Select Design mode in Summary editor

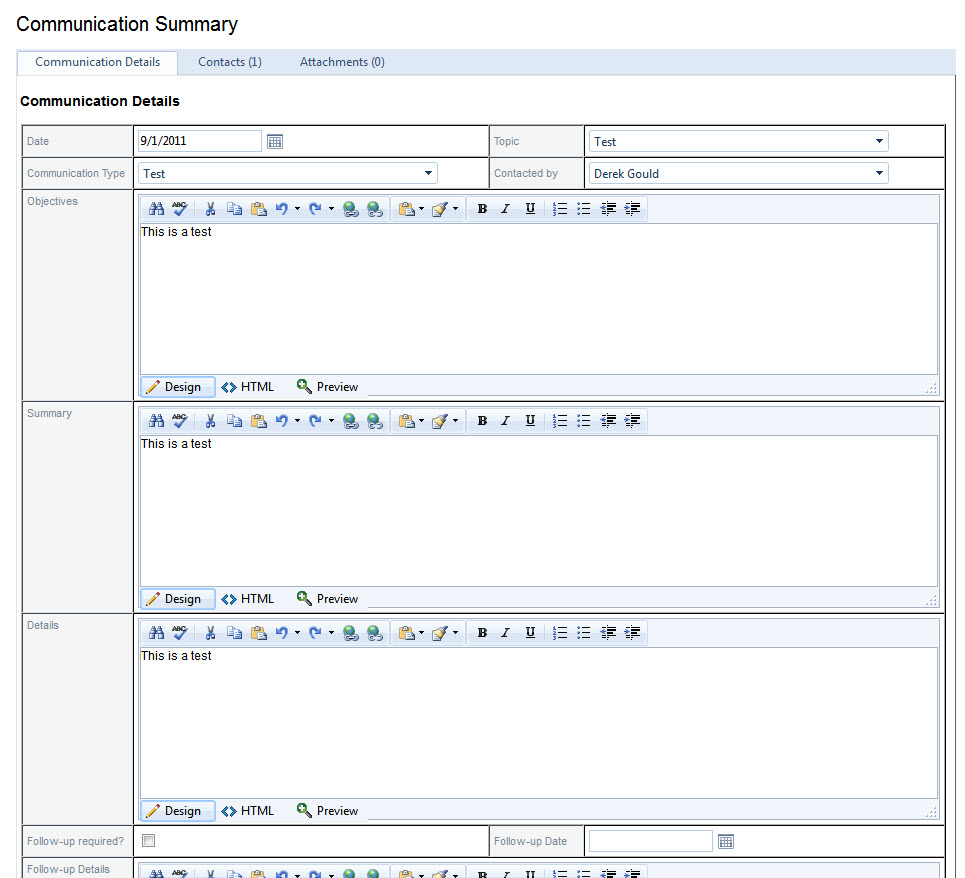click(x=178, y=599)
